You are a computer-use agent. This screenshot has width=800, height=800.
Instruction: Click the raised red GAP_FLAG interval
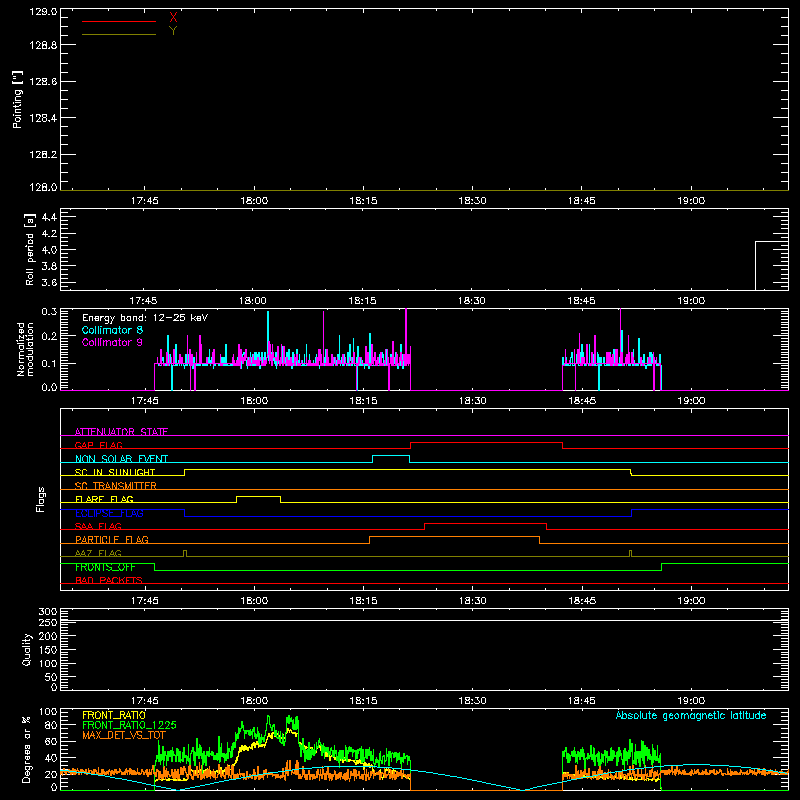pos(486,443)
